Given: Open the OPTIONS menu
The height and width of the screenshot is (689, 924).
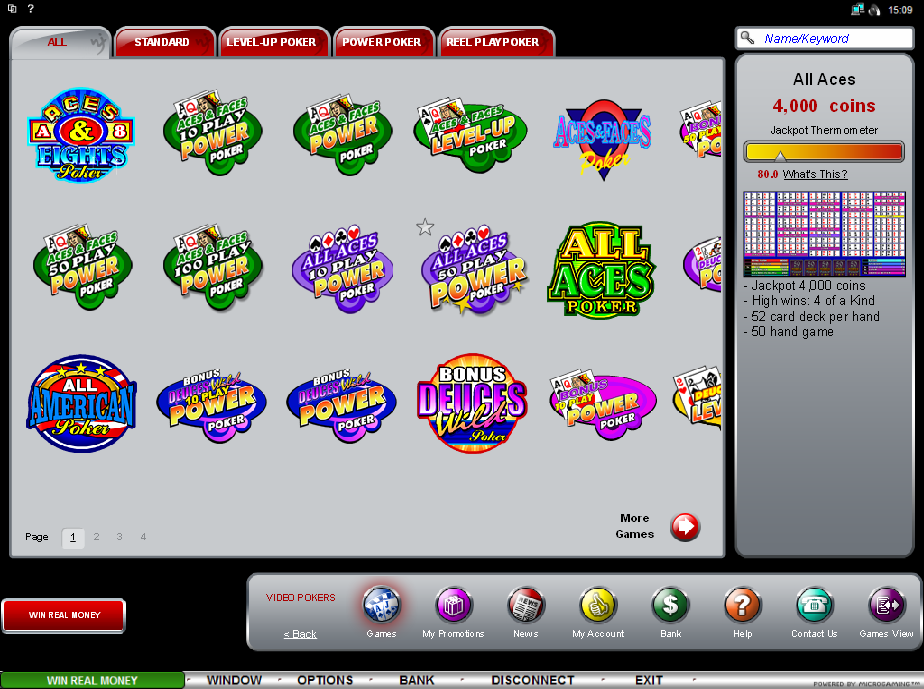Looking at the screenshot, I should [325, 680].
